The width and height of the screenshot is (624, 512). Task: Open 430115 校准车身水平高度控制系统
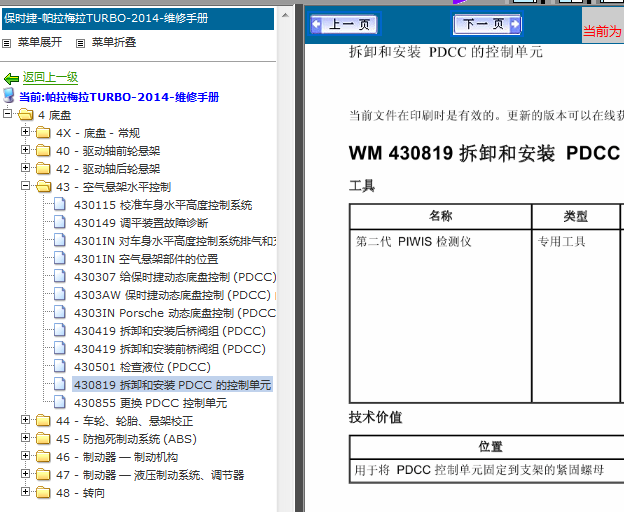coord(163,205)
